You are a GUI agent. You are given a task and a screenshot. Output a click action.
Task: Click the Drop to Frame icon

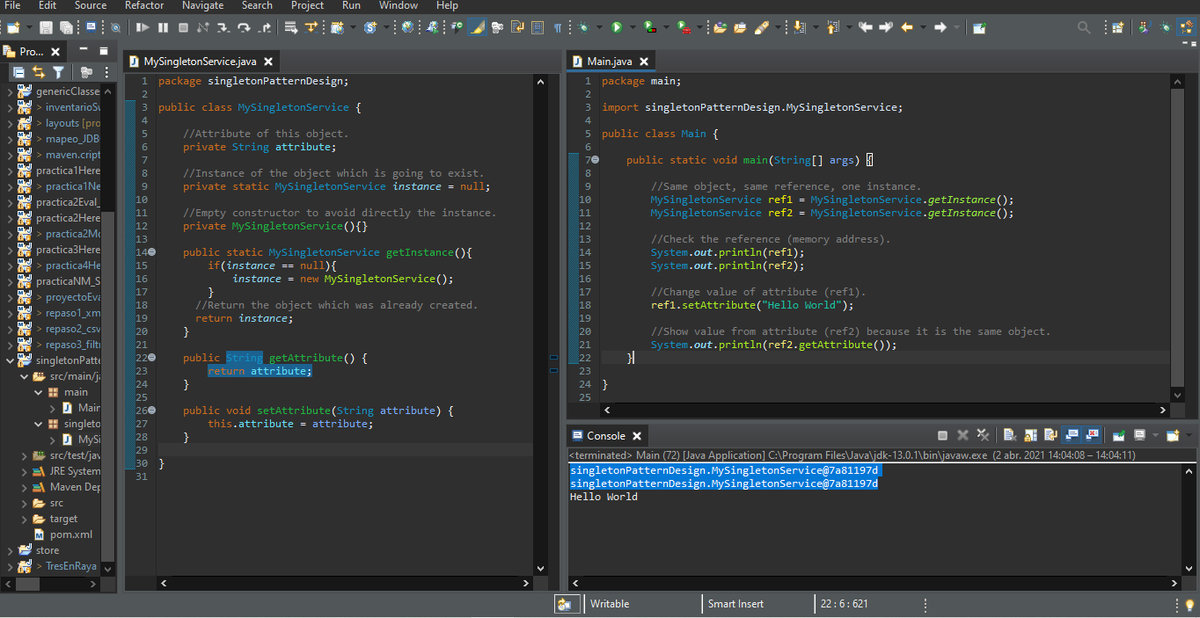coord(290,27)
